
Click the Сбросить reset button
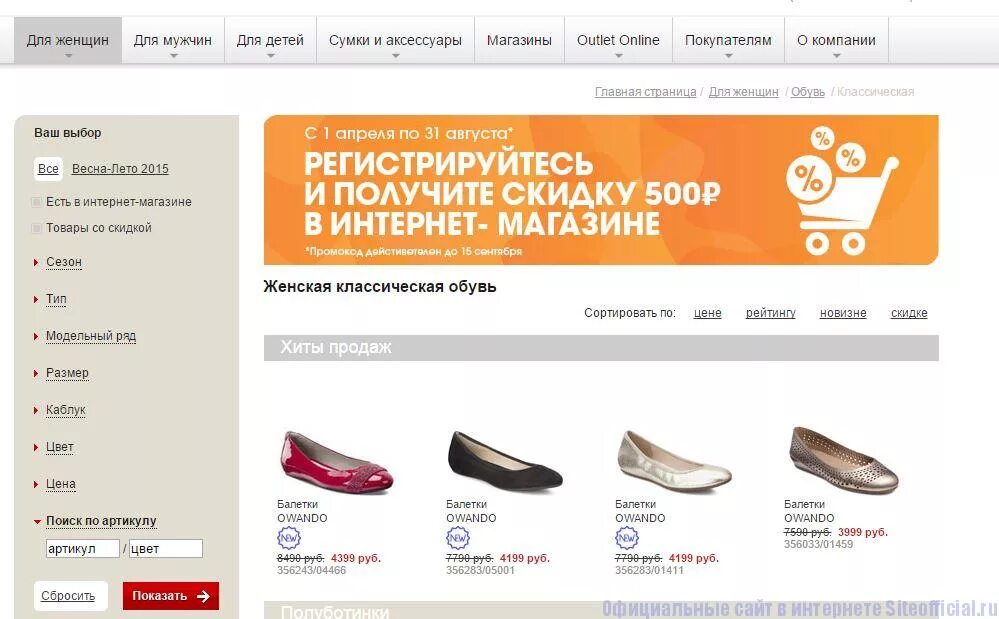(x=68, y=596)
